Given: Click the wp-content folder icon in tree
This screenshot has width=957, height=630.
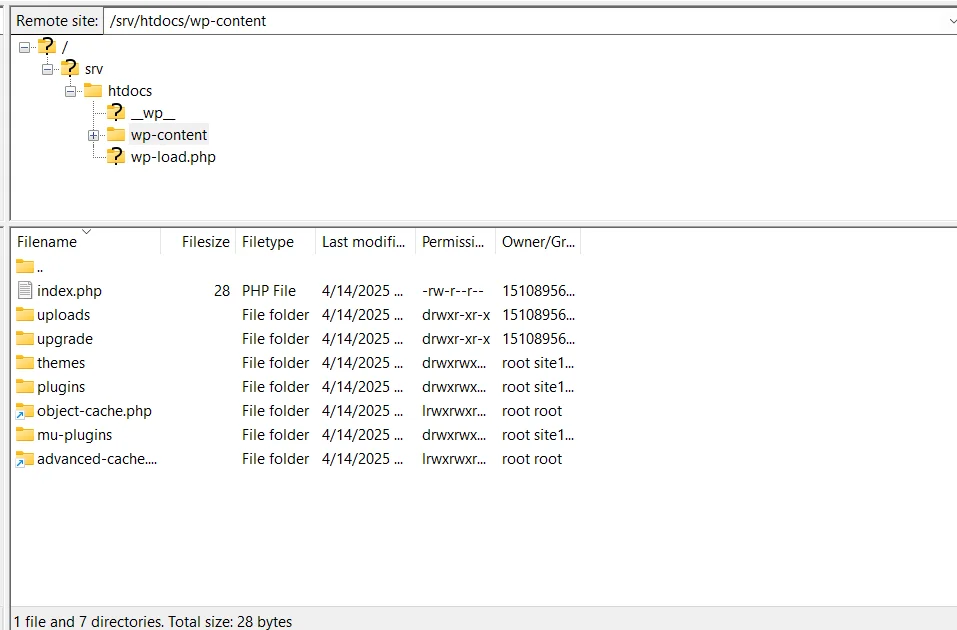Looking at the screenshot, I should pyautogui.click(x=115, y=135).
